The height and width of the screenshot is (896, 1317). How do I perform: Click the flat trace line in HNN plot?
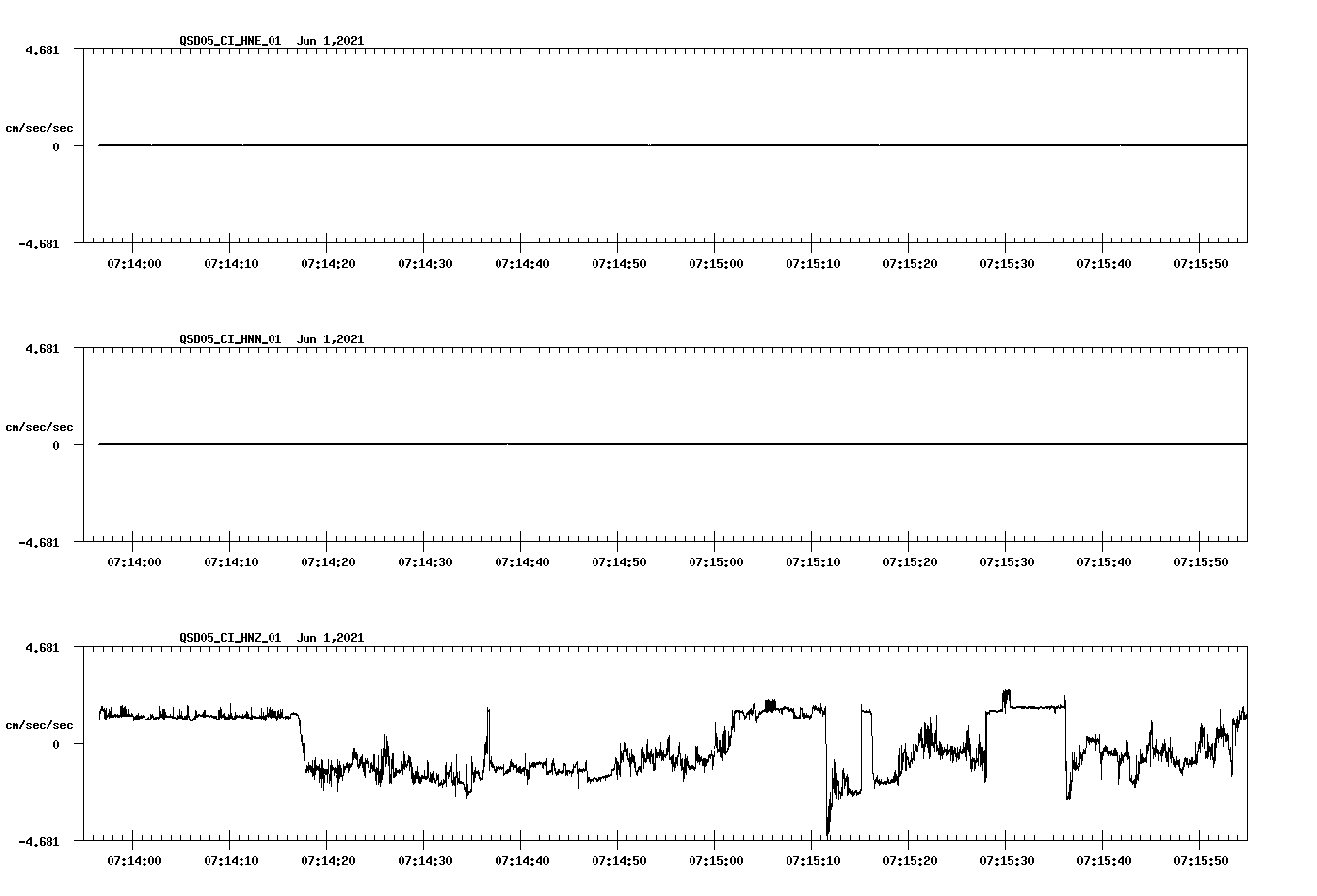(x=673, y=444)
